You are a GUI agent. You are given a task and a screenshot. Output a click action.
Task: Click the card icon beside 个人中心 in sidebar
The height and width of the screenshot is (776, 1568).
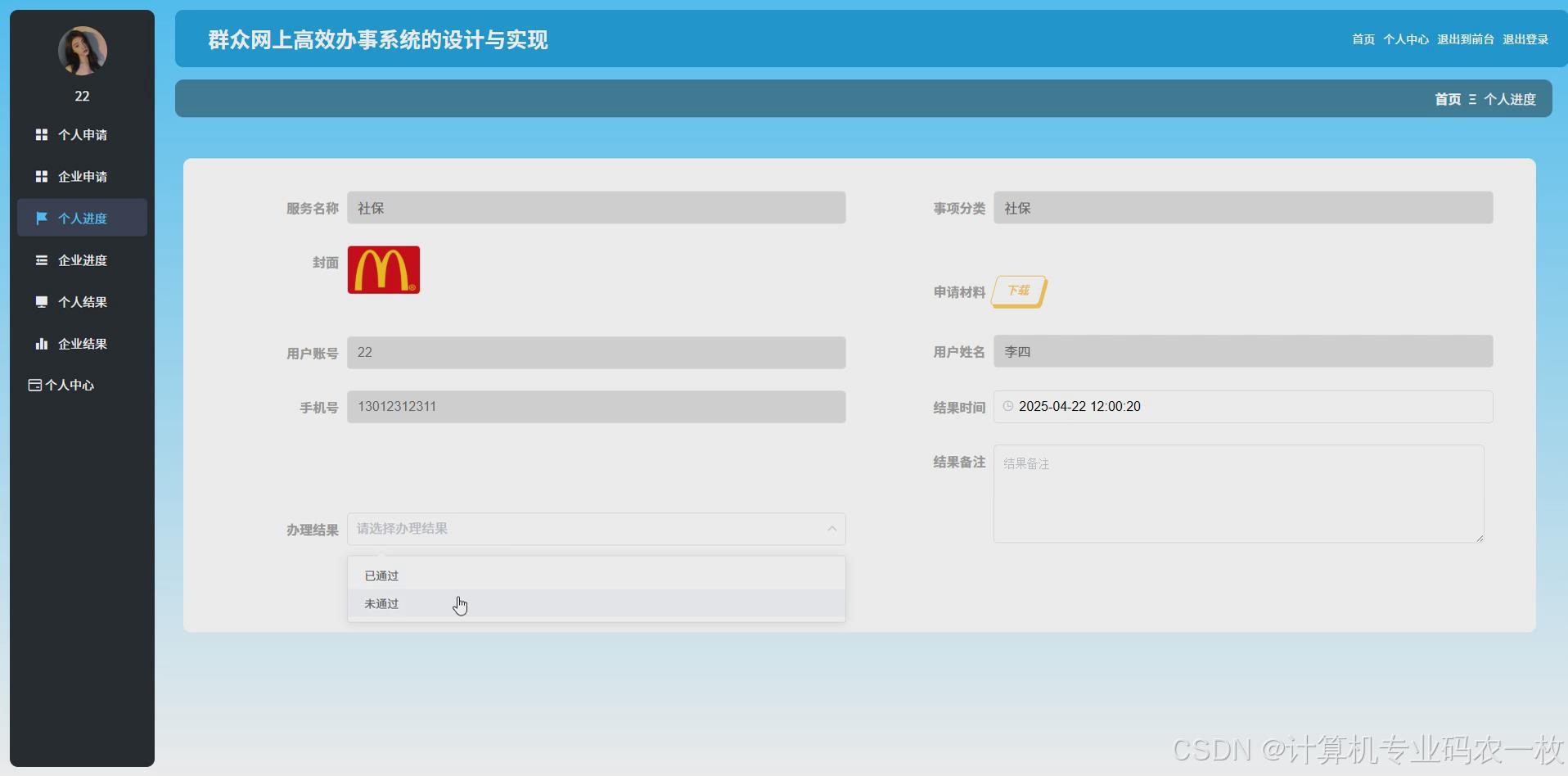[34, 385]
